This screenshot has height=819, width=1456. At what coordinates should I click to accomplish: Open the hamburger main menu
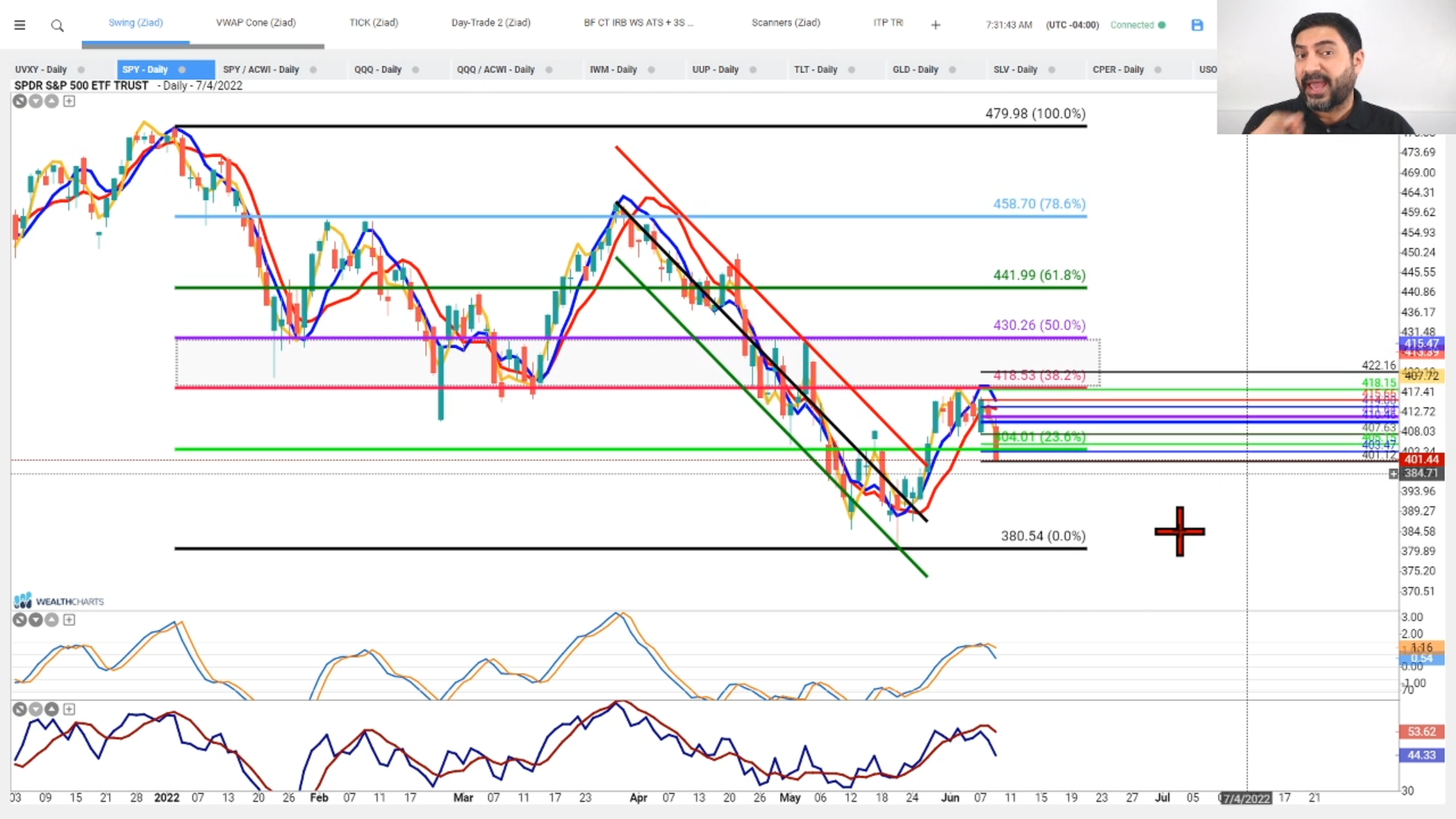pos(20,25)
